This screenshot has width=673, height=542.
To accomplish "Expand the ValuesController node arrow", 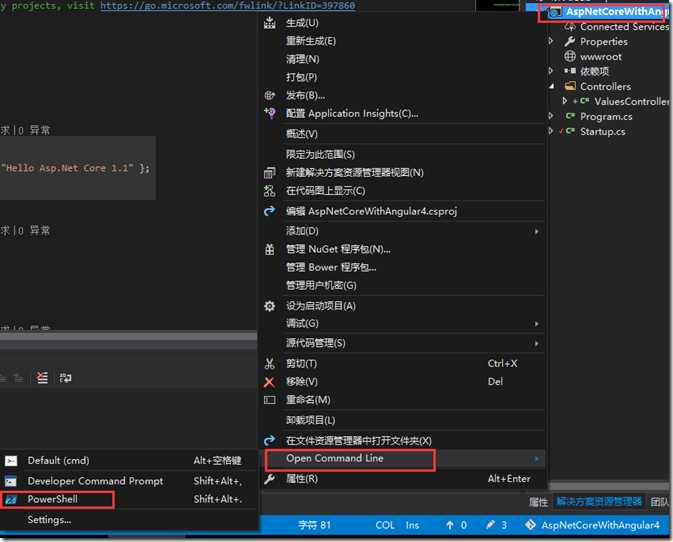I will click(x=565, y=101).
